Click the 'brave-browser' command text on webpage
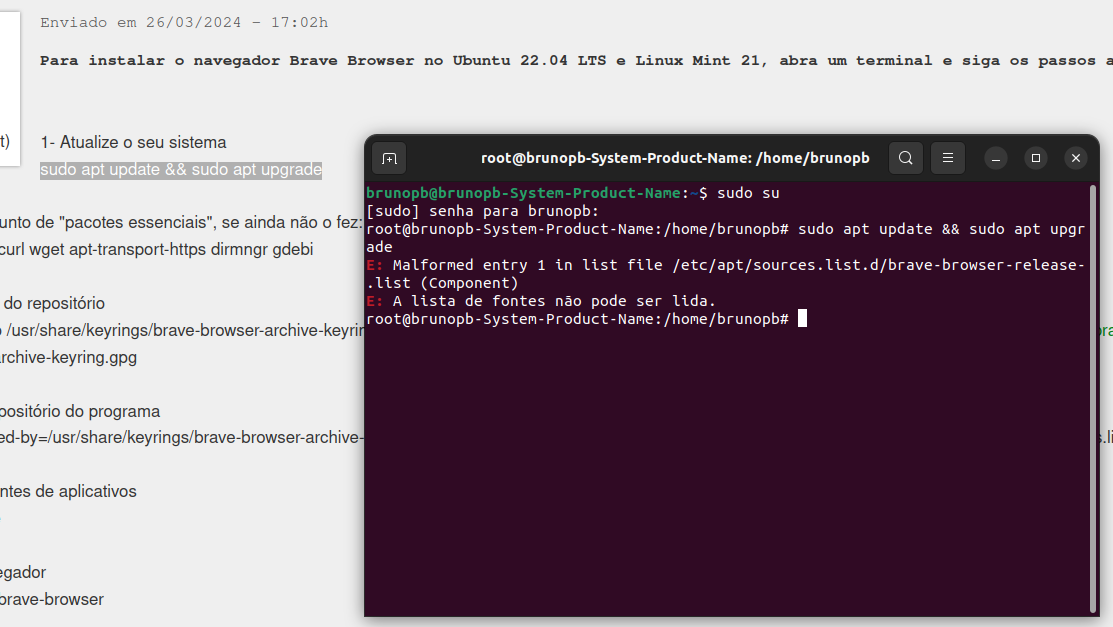 coord(52,599)
